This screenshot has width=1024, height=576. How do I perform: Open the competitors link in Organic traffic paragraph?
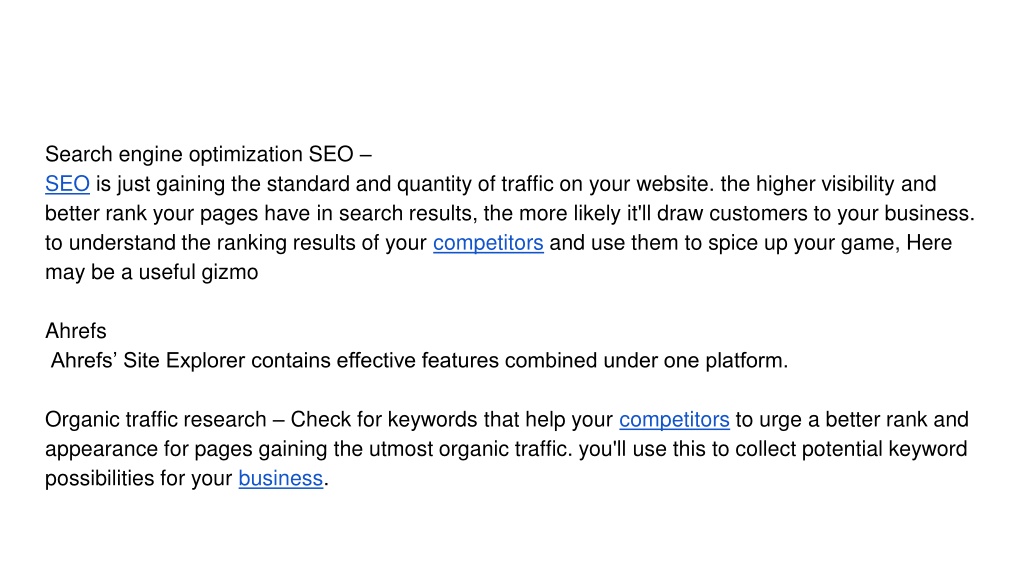click(674, 419)
